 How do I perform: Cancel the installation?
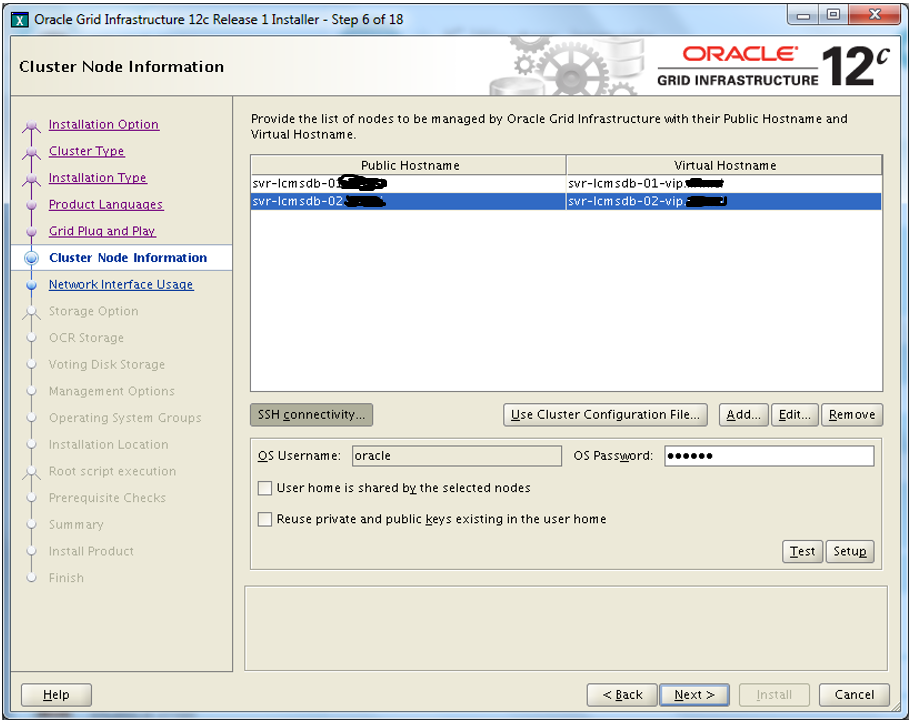click(854, 695)
